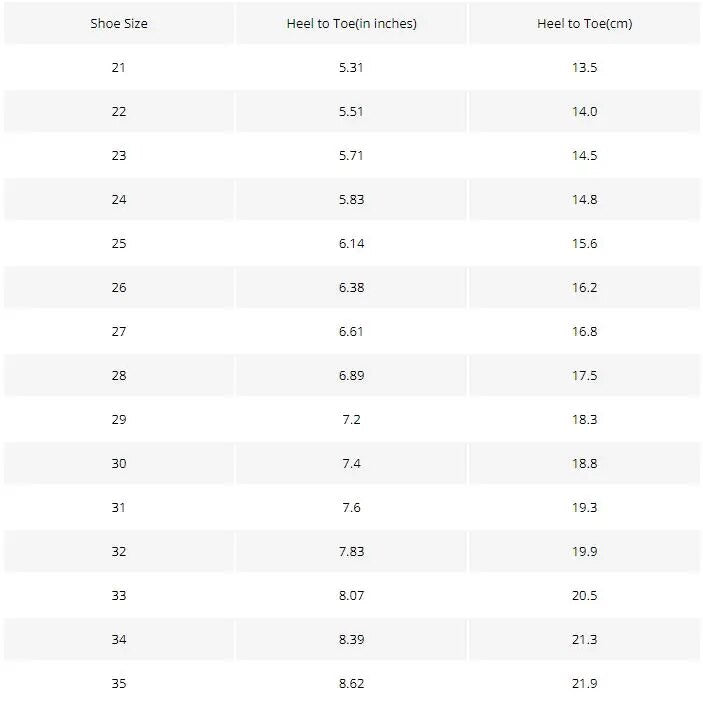The image size is (703, 701).
Task: Select the 6.14 inches value
Action: [351, 244]
